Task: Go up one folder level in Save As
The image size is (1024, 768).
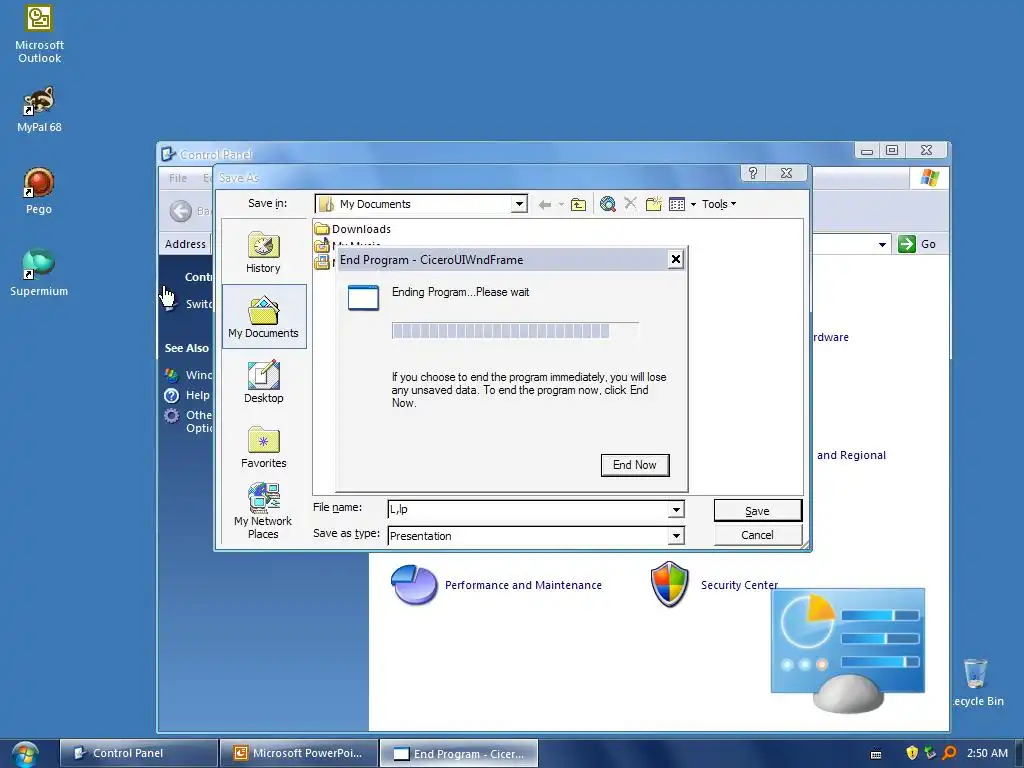Action: click(578, 204)
